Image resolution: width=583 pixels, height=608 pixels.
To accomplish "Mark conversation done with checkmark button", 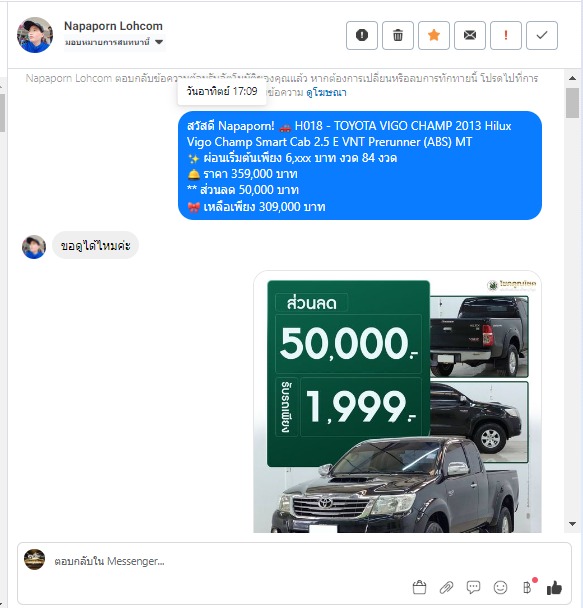I will (x=542, y=35).
